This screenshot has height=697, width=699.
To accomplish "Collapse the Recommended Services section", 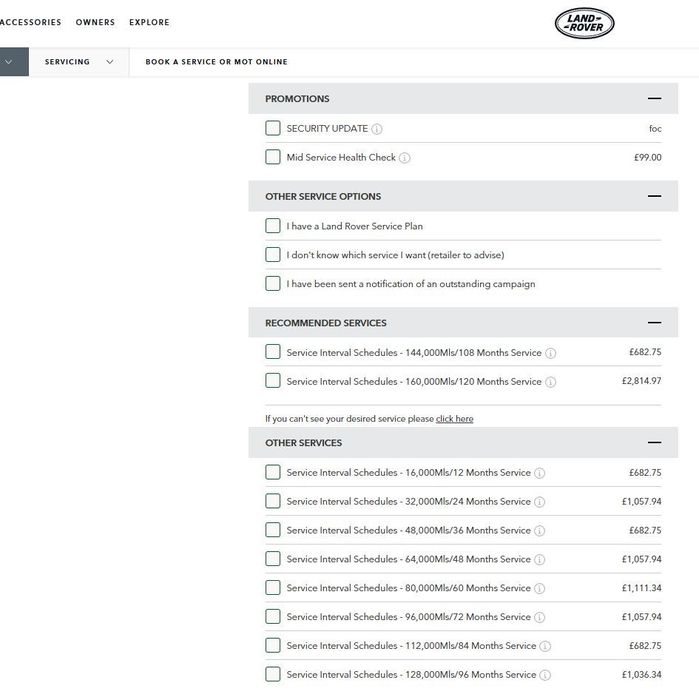I will point(654,323).
